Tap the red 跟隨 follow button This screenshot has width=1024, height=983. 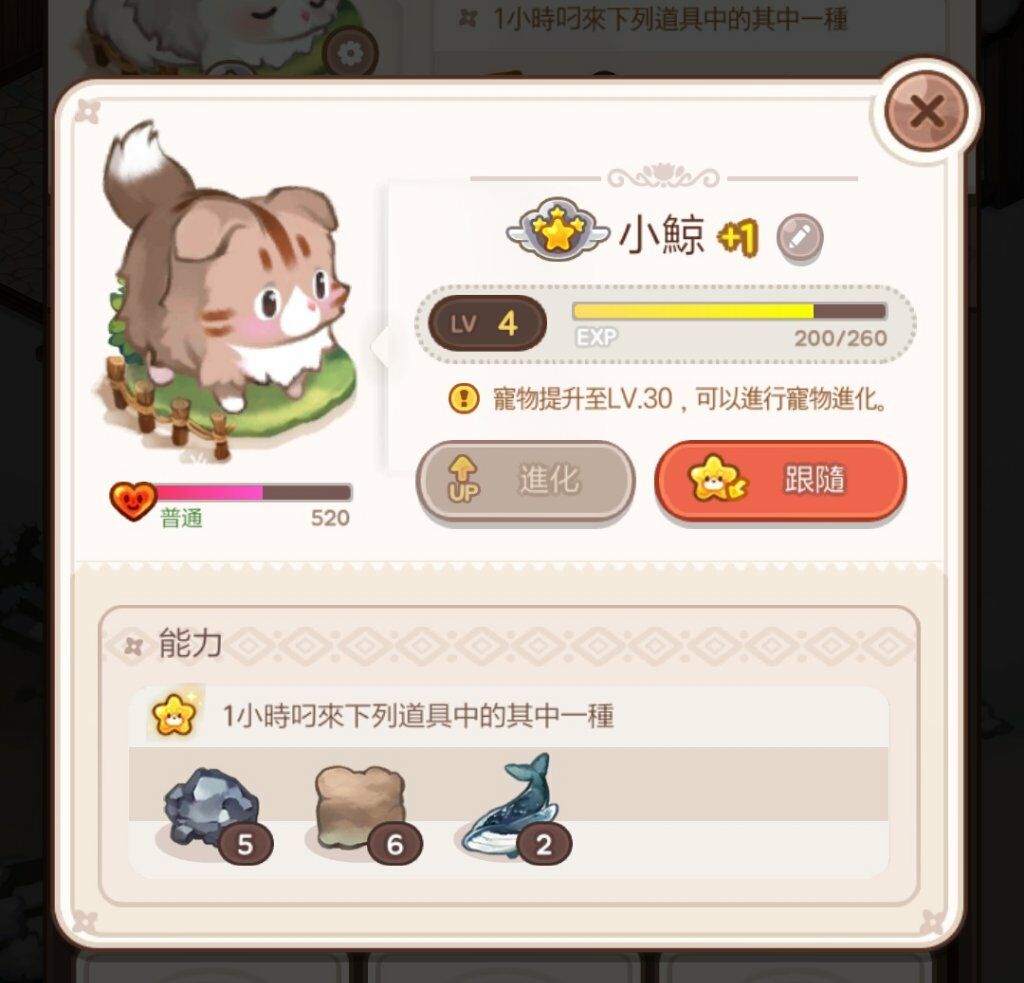click(780, 481)
